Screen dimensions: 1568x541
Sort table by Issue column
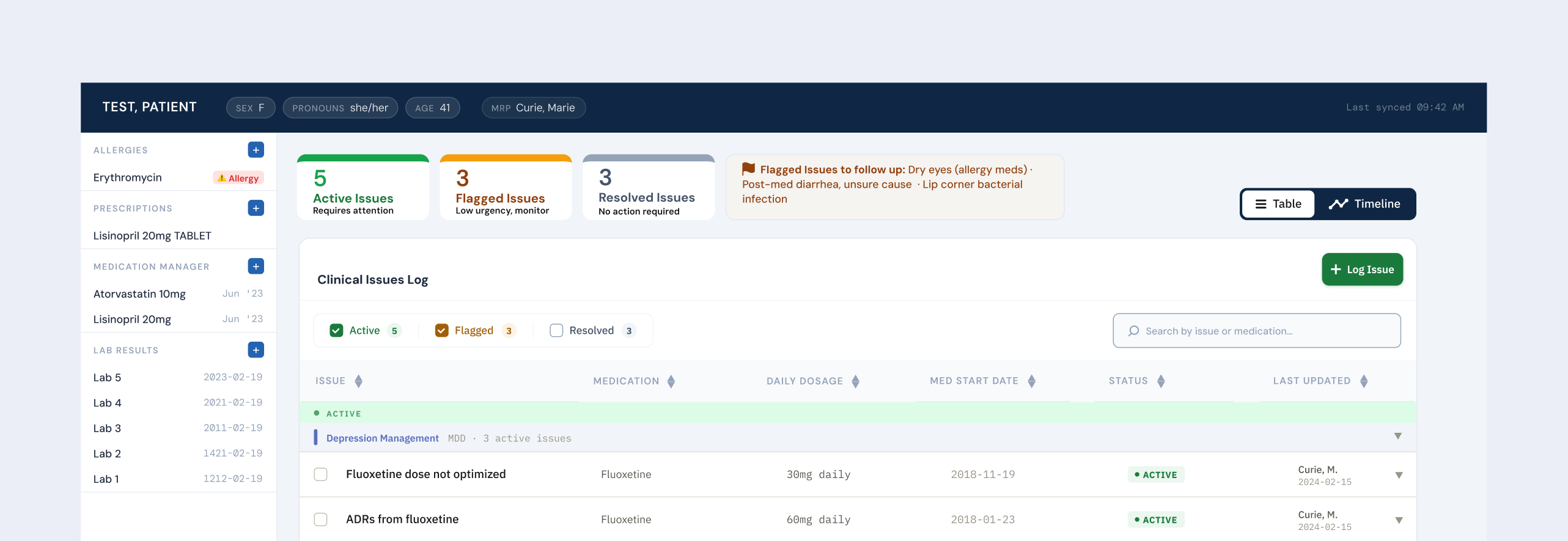(358, 381)
